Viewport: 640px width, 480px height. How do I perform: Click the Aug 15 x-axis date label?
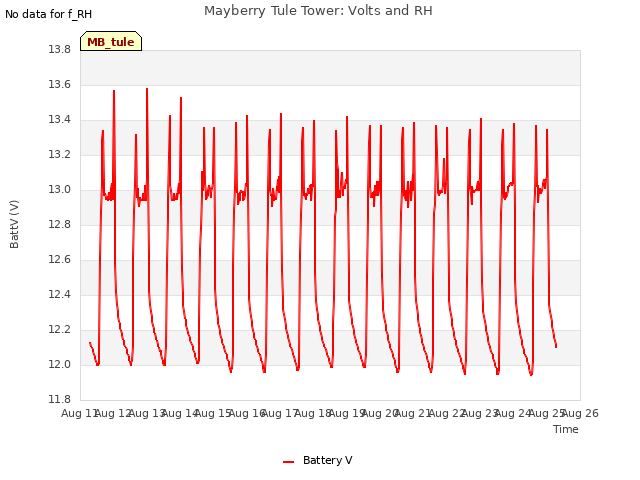pos(213,413)
